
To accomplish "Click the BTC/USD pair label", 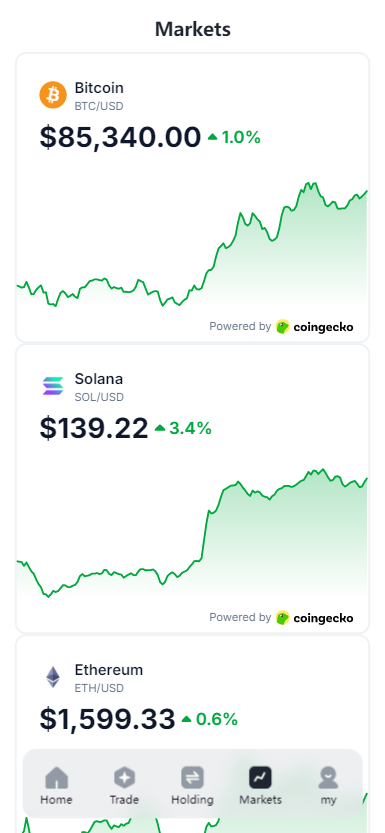I will (99, 106).
